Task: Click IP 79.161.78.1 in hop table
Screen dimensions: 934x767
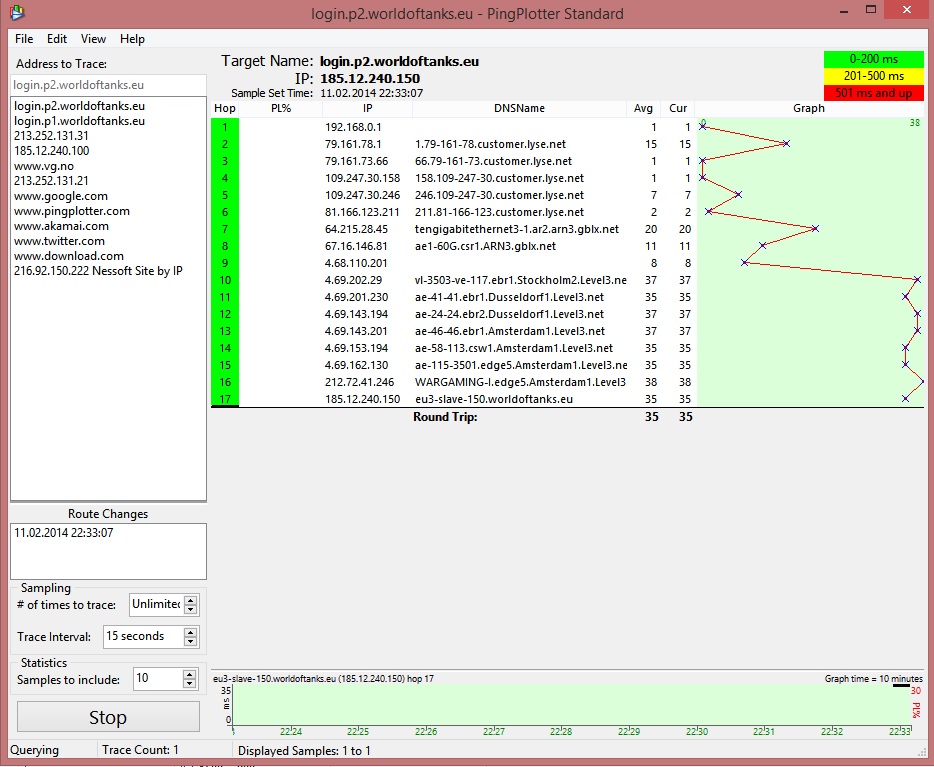Action: click(x=353, y=144)
